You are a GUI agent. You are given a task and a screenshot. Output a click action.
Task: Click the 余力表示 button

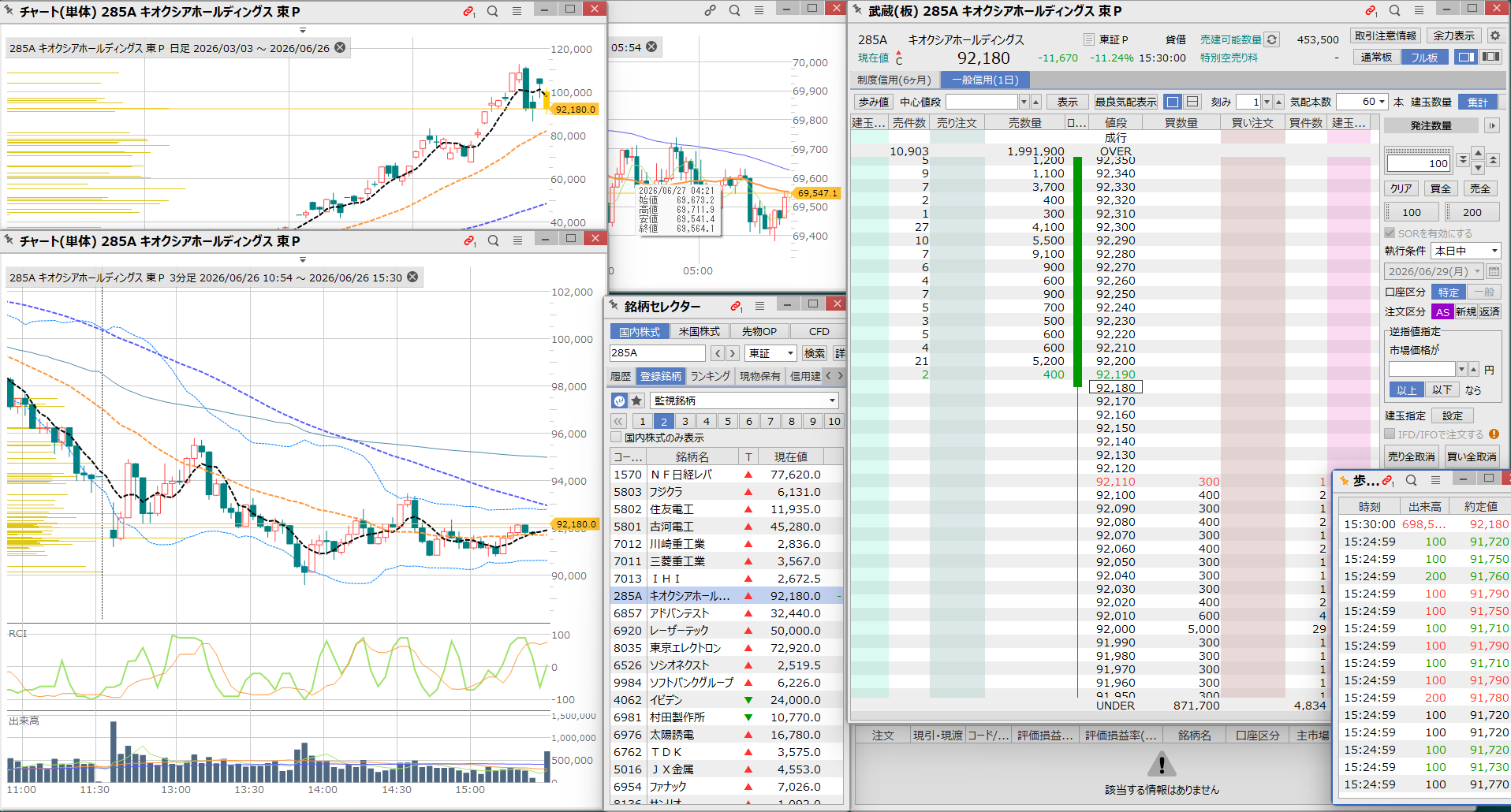pos(1453,35)
